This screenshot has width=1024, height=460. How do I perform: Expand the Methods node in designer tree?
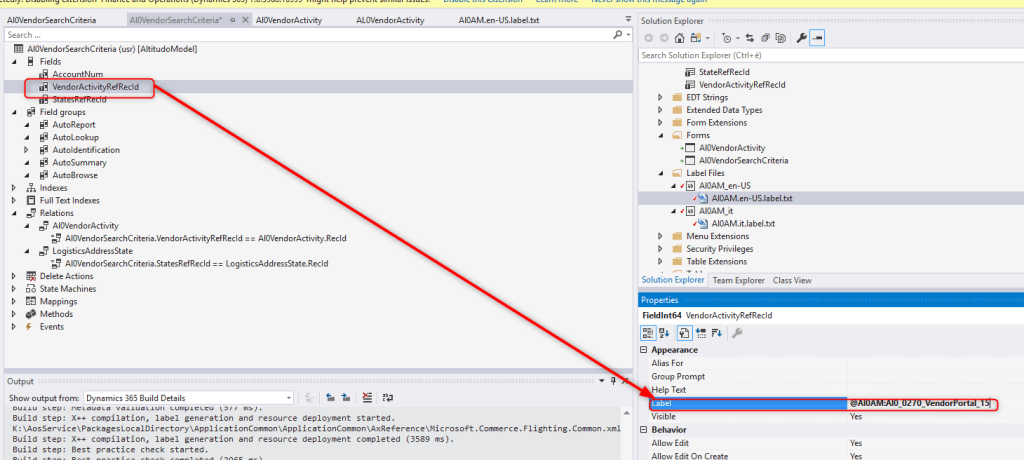[x=15, y=313]
